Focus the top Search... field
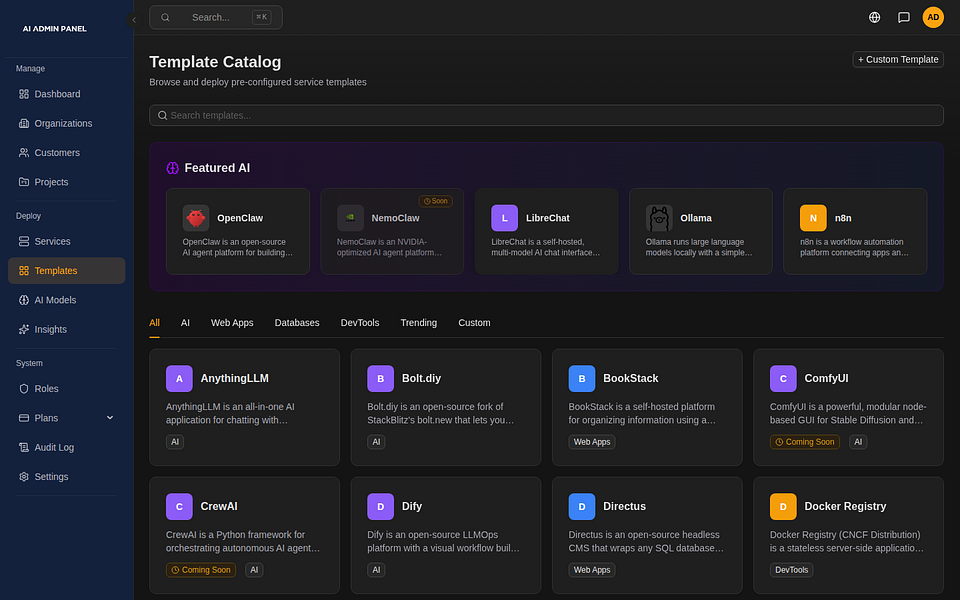Viewport: 960px width, 600px height. point(216,18)
